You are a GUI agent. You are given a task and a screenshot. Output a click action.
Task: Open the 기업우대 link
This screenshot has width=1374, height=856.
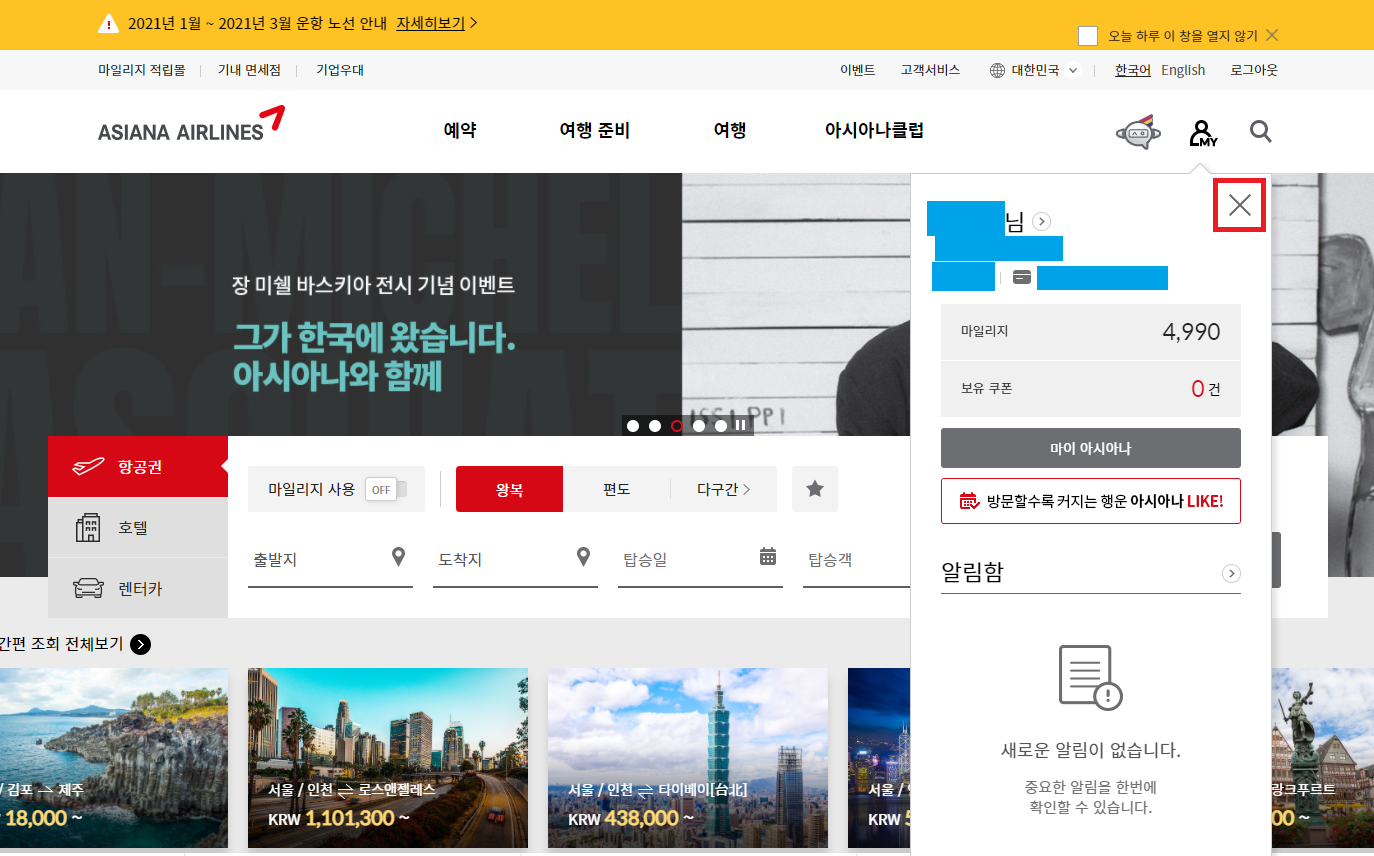340,70
